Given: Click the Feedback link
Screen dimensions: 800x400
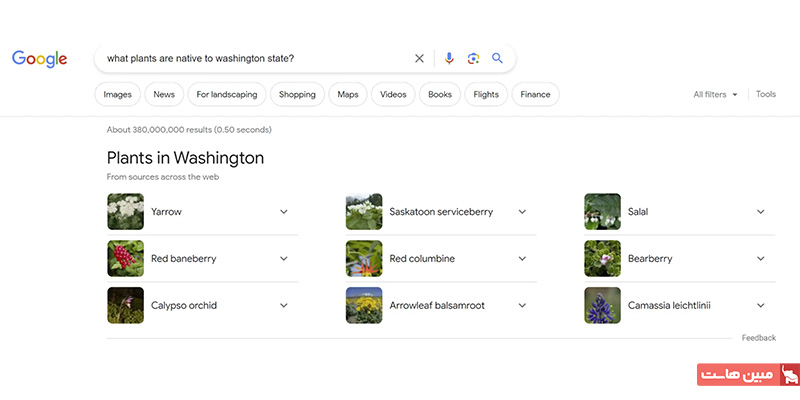Looking at the screenshot, I should pos(759,338).
